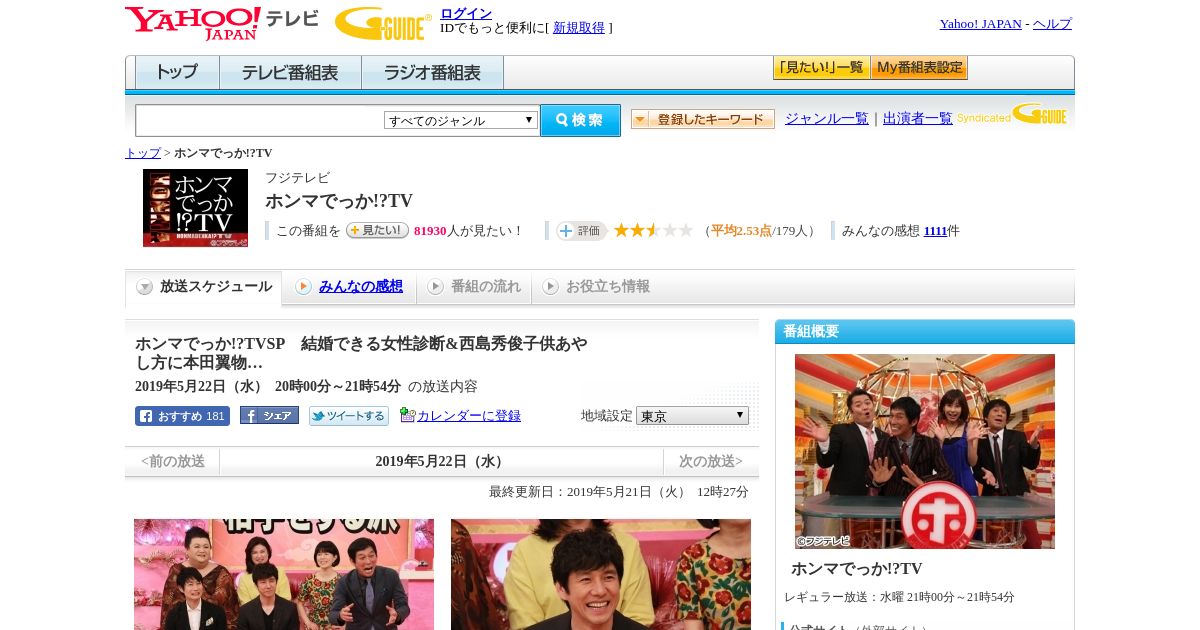Click the Facebook おすすめ 181 button
Screen dimensions: 1200x630
182,416
